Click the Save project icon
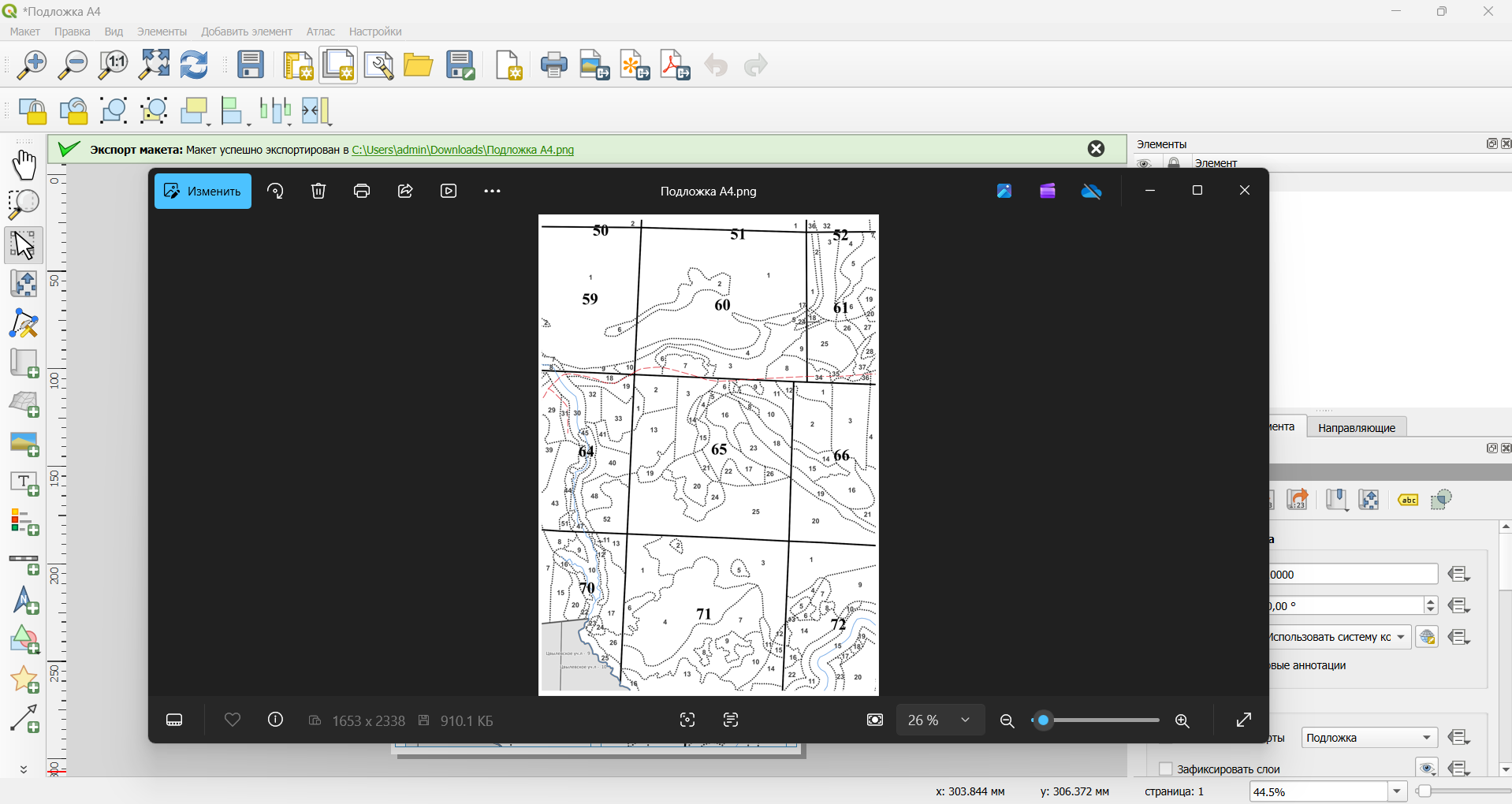This screenshot has height=804, width=1512. click(251, 65)
